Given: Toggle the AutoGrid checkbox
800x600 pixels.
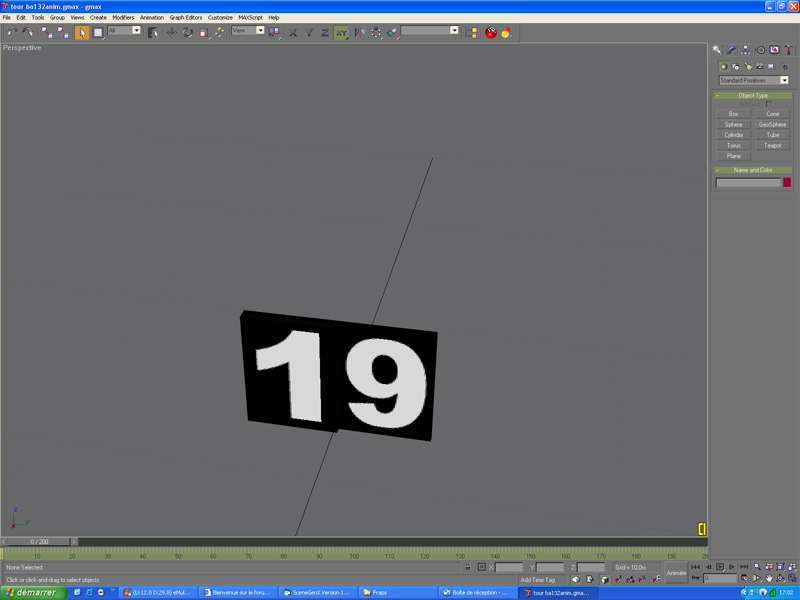Looking at the screenshot, I should 768,104.
